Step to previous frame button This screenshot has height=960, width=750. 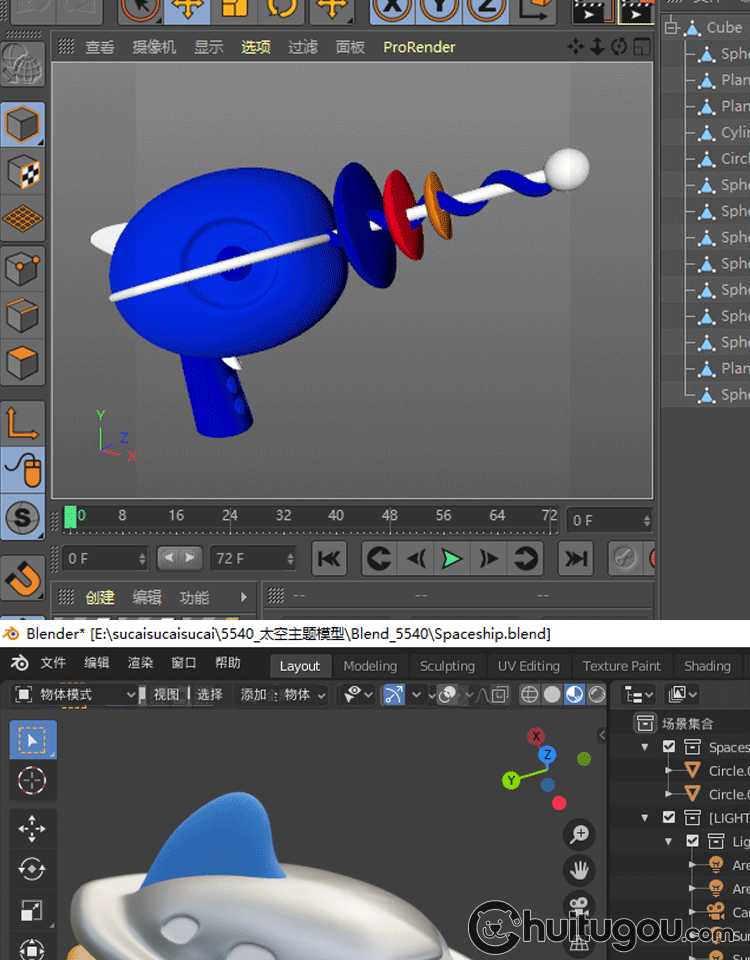[416, 558]
